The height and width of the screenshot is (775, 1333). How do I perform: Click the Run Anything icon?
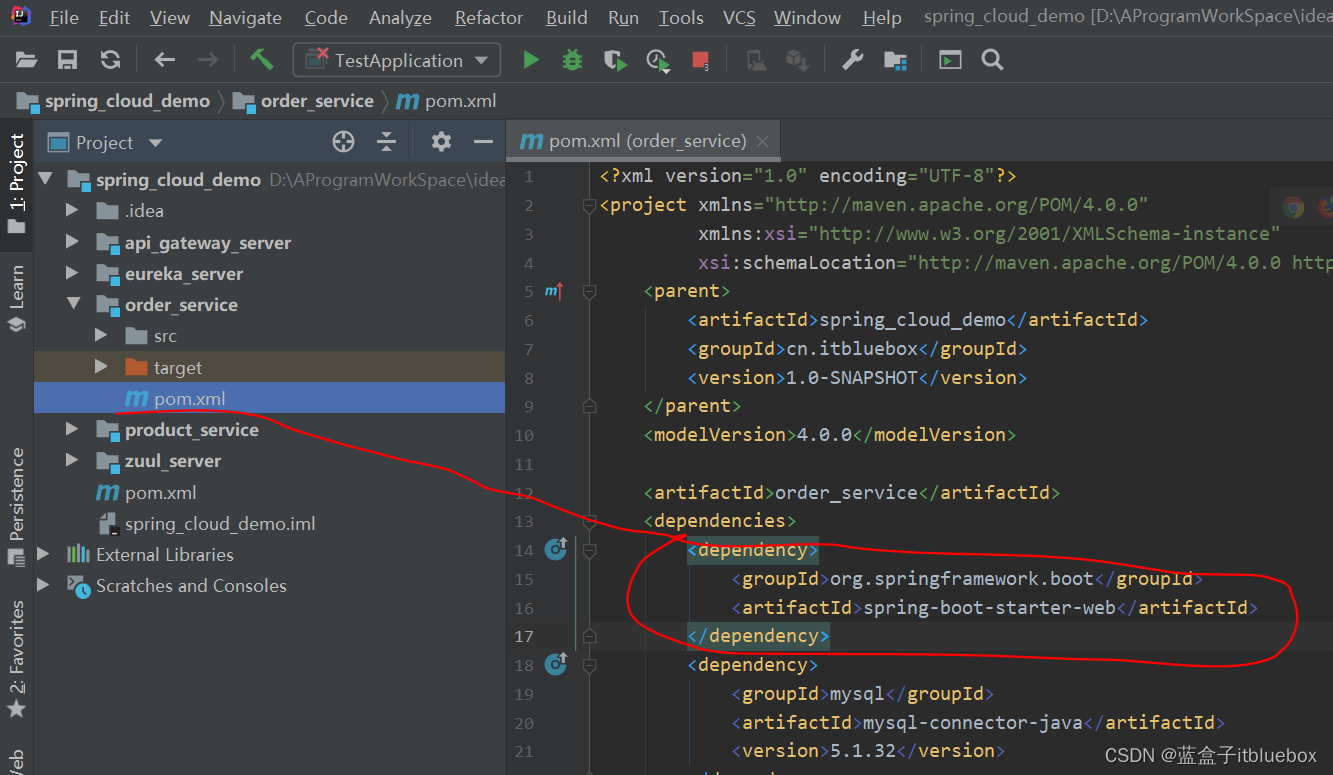[x=950, y=60]
